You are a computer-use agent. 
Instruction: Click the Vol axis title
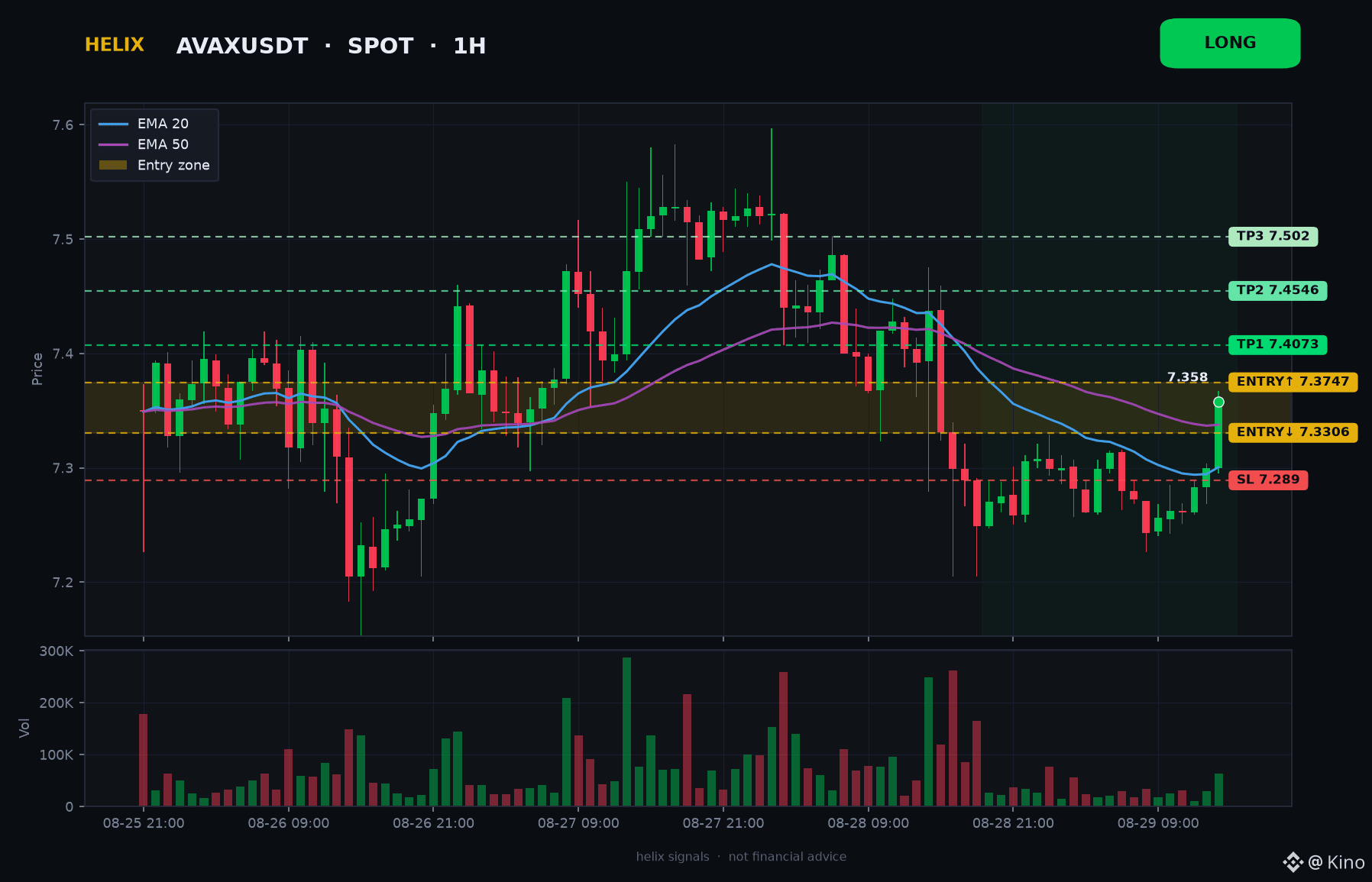24,728
